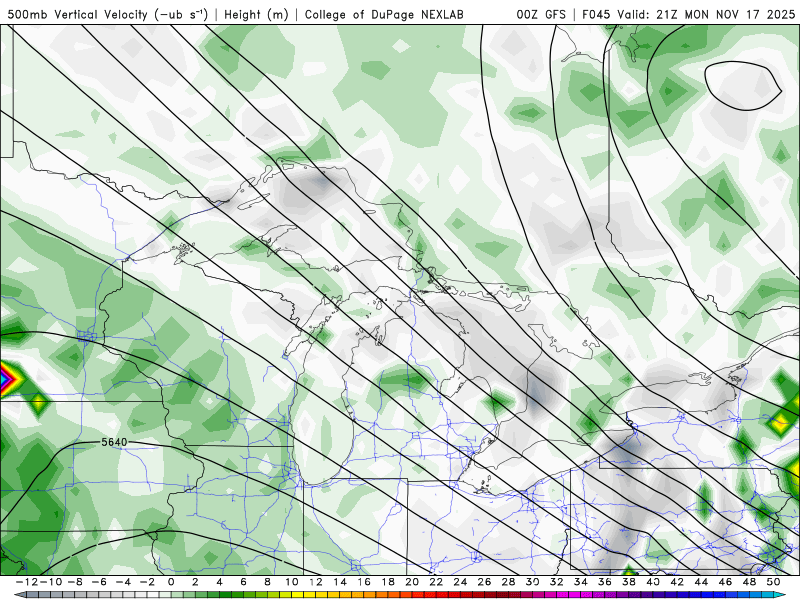Click the closed oval height contour
The width and height of the screenshot is (800, 600).
pyautogui.click(x=742, y=85)
